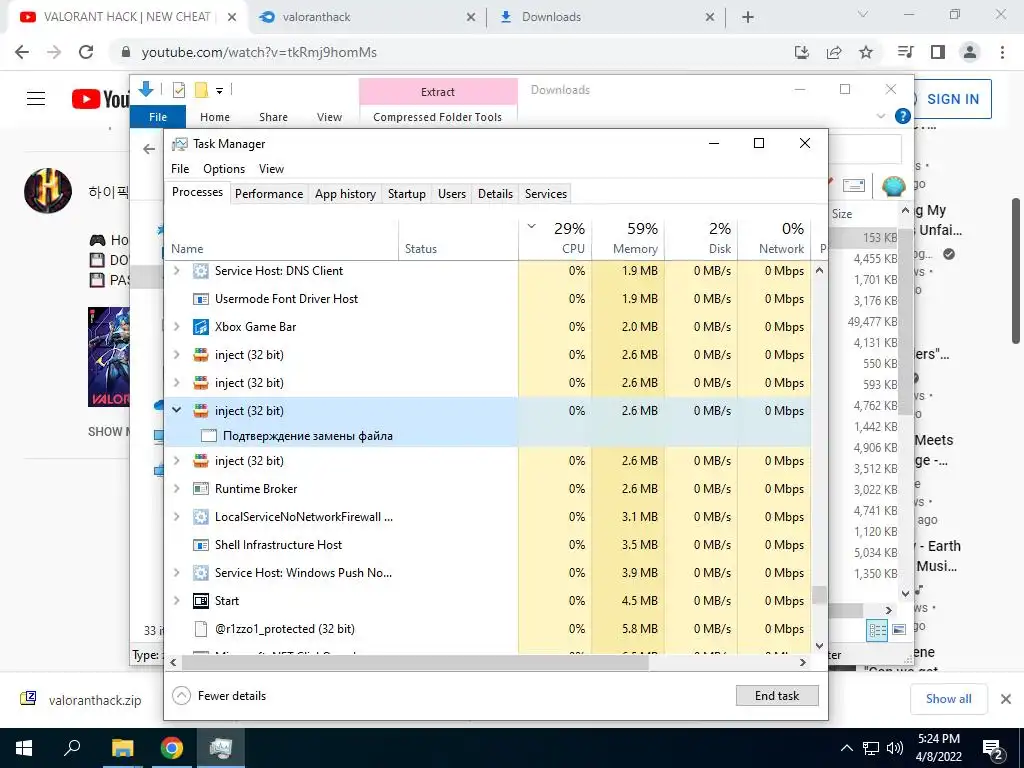Image resolution: width=1024 pixels, height=768 pixels.
Task: Expand the Runtime Broker process
Action: [x=176, y=488]
